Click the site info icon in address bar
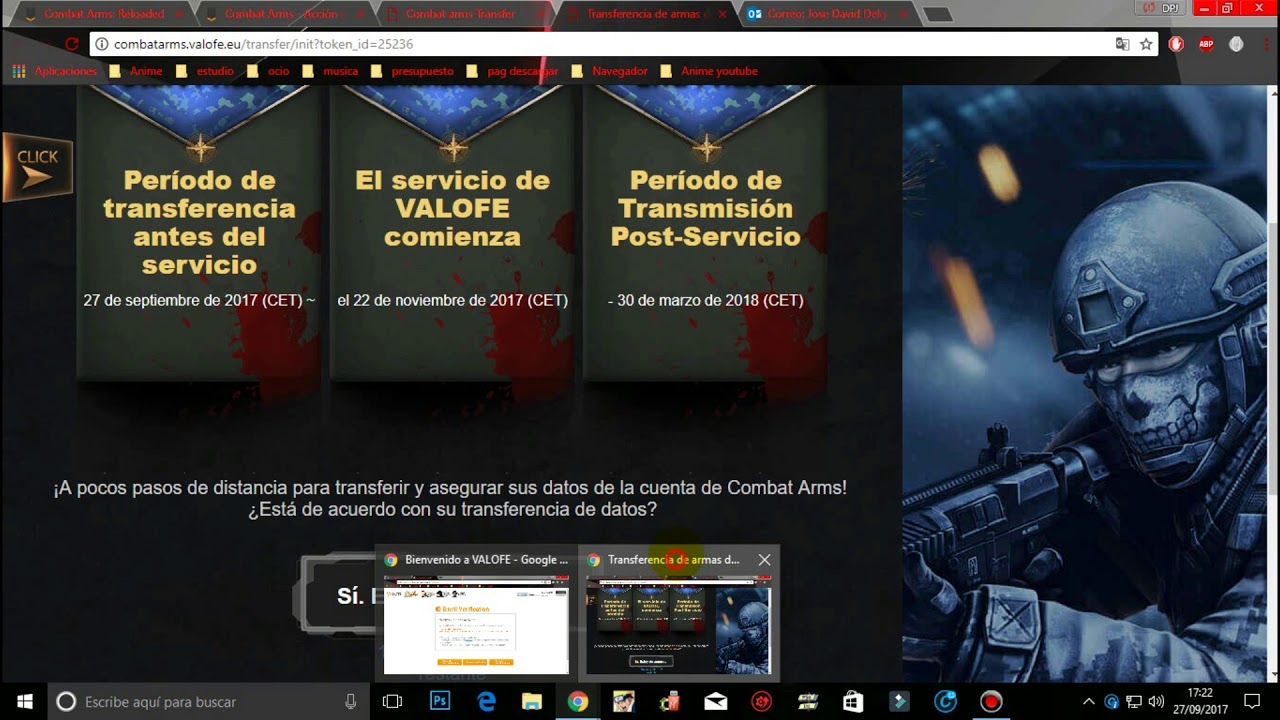1280x720 pixels. point(101,44)
